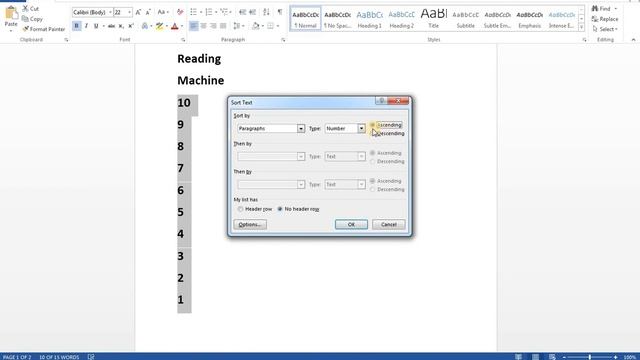Toggle Show/Hide paragraph marks
640x360 pixels.
(280, 12)
